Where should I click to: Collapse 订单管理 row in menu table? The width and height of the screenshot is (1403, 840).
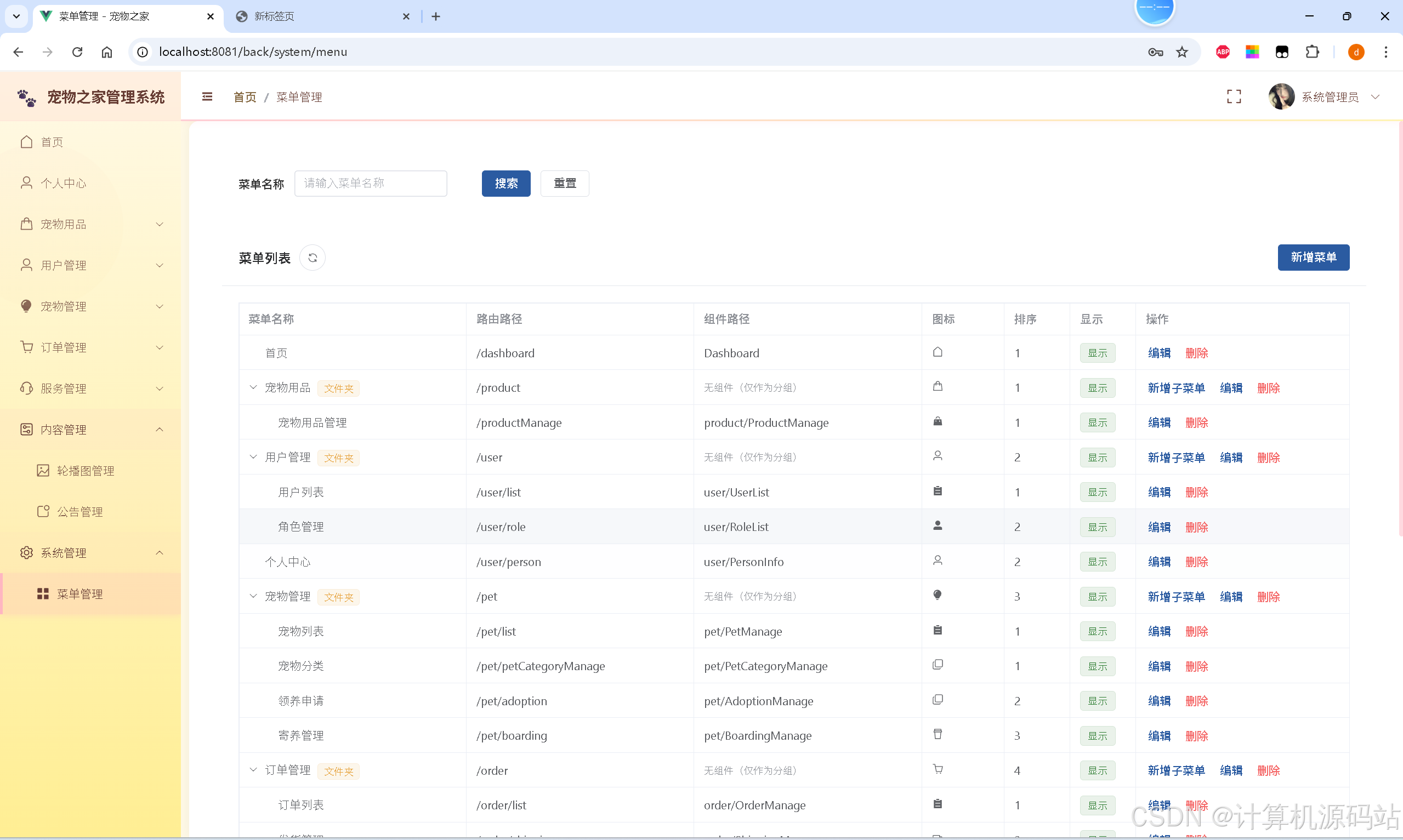coord(253,770)
